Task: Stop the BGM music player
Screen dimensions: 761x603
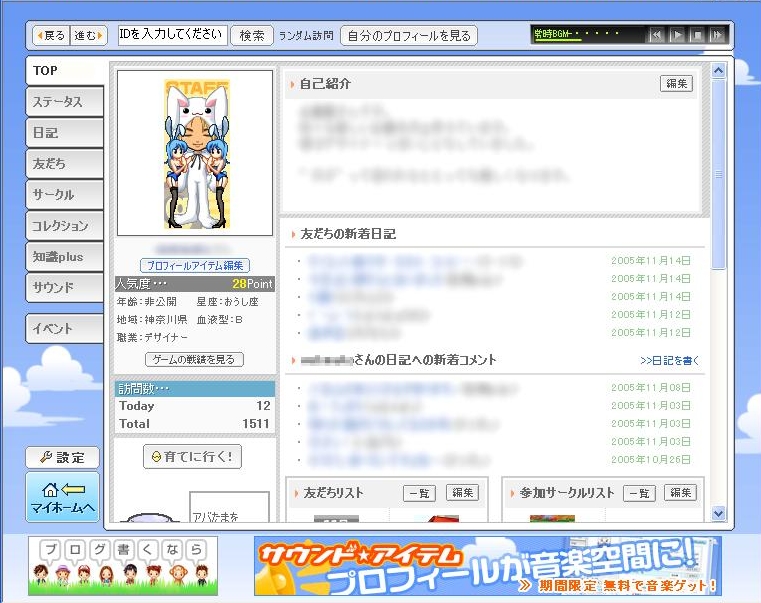Action: click(x=698, y=35)
